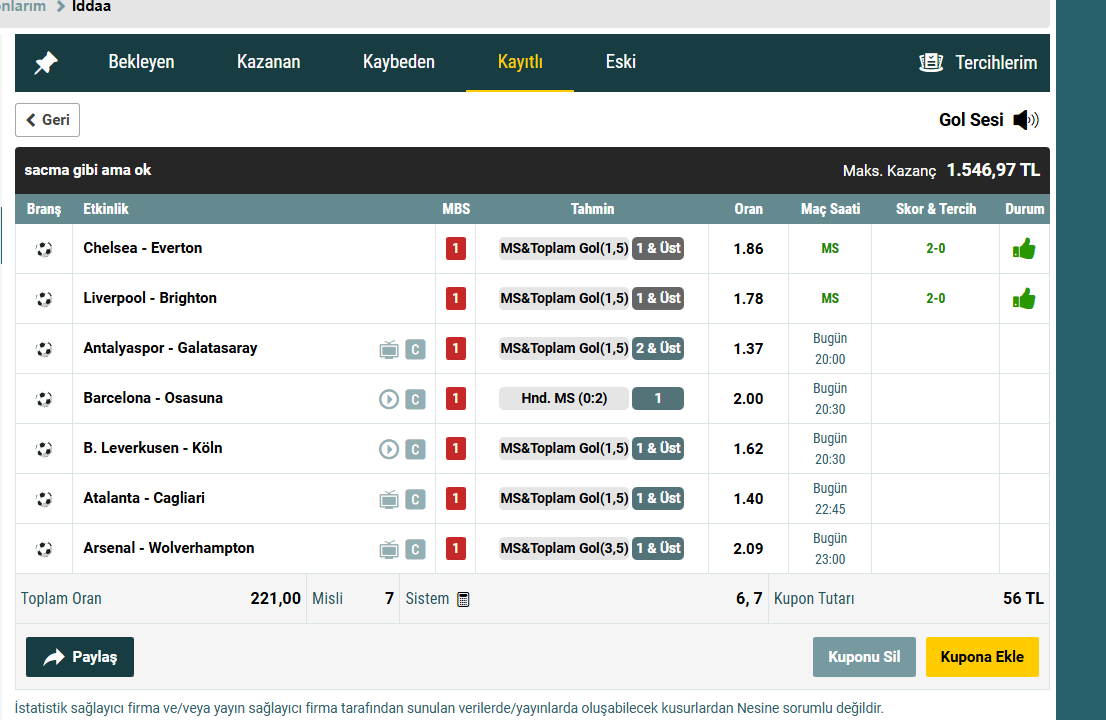The height and width of the screenshot is (720, 1106).
Task: Click the thumbs-up status for Chelsea - Everton
Action: pyautogui.click(x=1024, y=248)
